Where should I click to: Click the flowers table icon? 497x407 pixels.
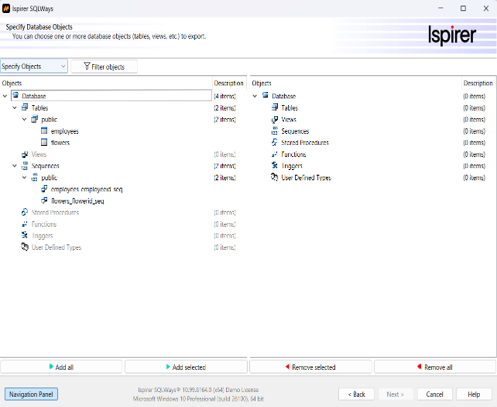click(x=44, y=142)
